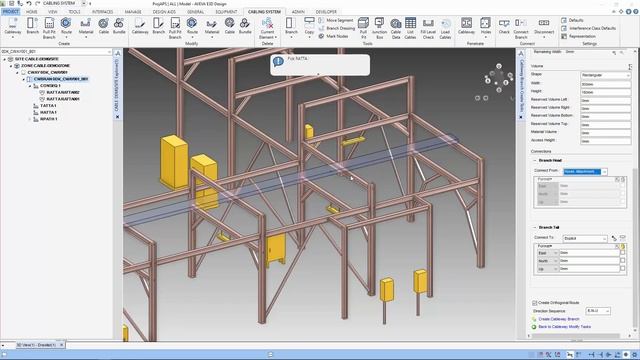Image resolution: width=640 pixels, height=360 pixels.
Task: Click the Connect Branch tool
Action: [x=521, y=28]
